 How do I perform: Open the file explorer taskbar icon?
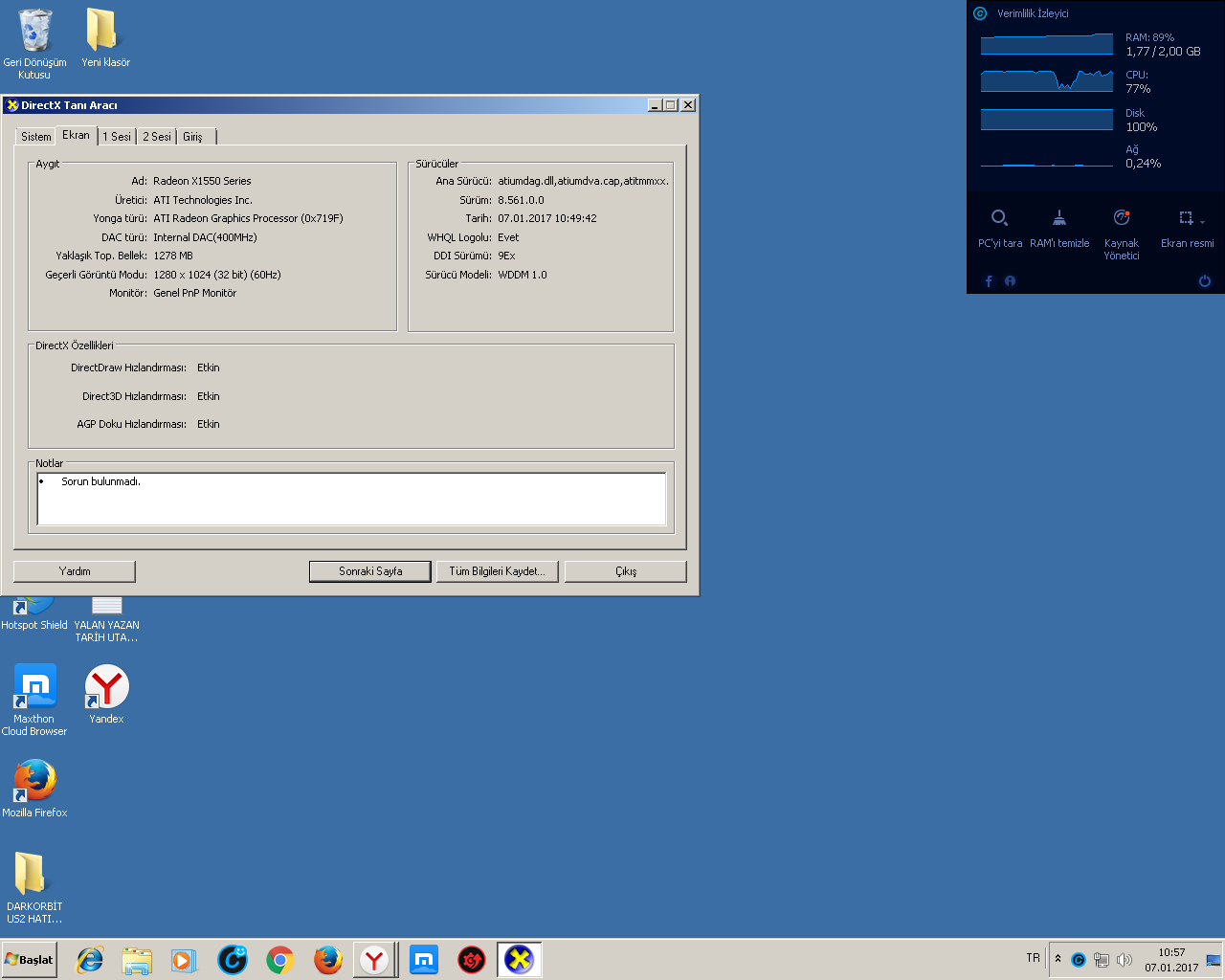point(137,960)
